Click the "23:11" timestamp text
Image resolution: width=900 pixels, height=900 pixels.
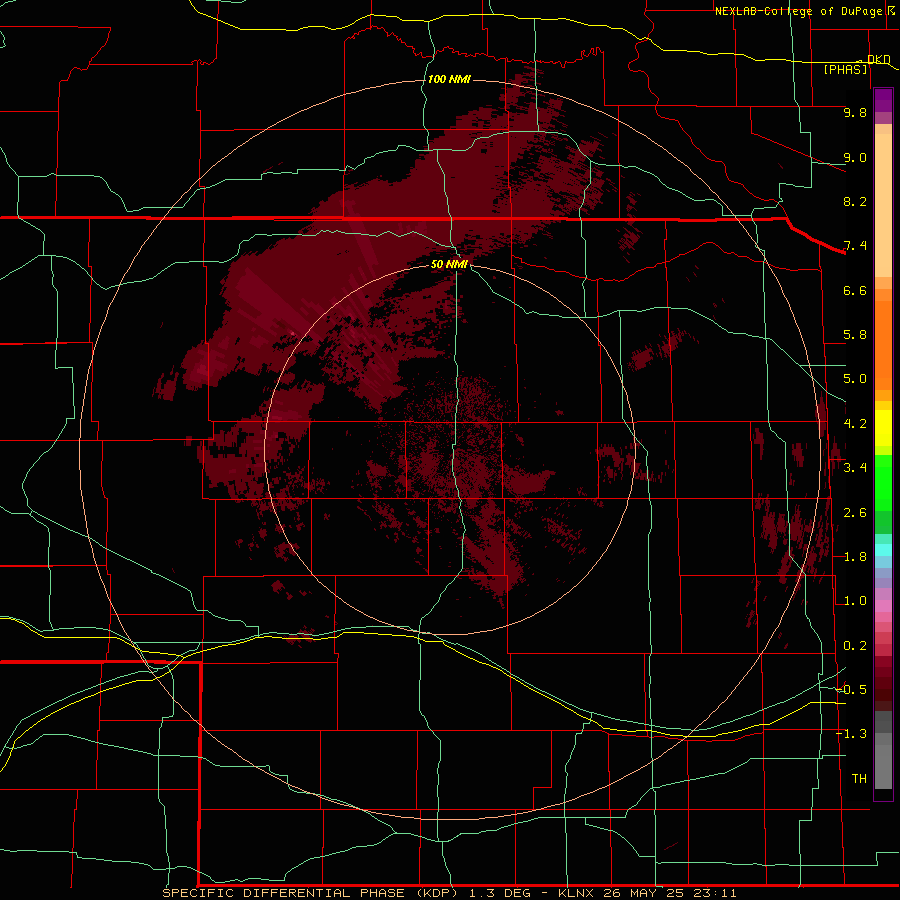click(714, 893)
